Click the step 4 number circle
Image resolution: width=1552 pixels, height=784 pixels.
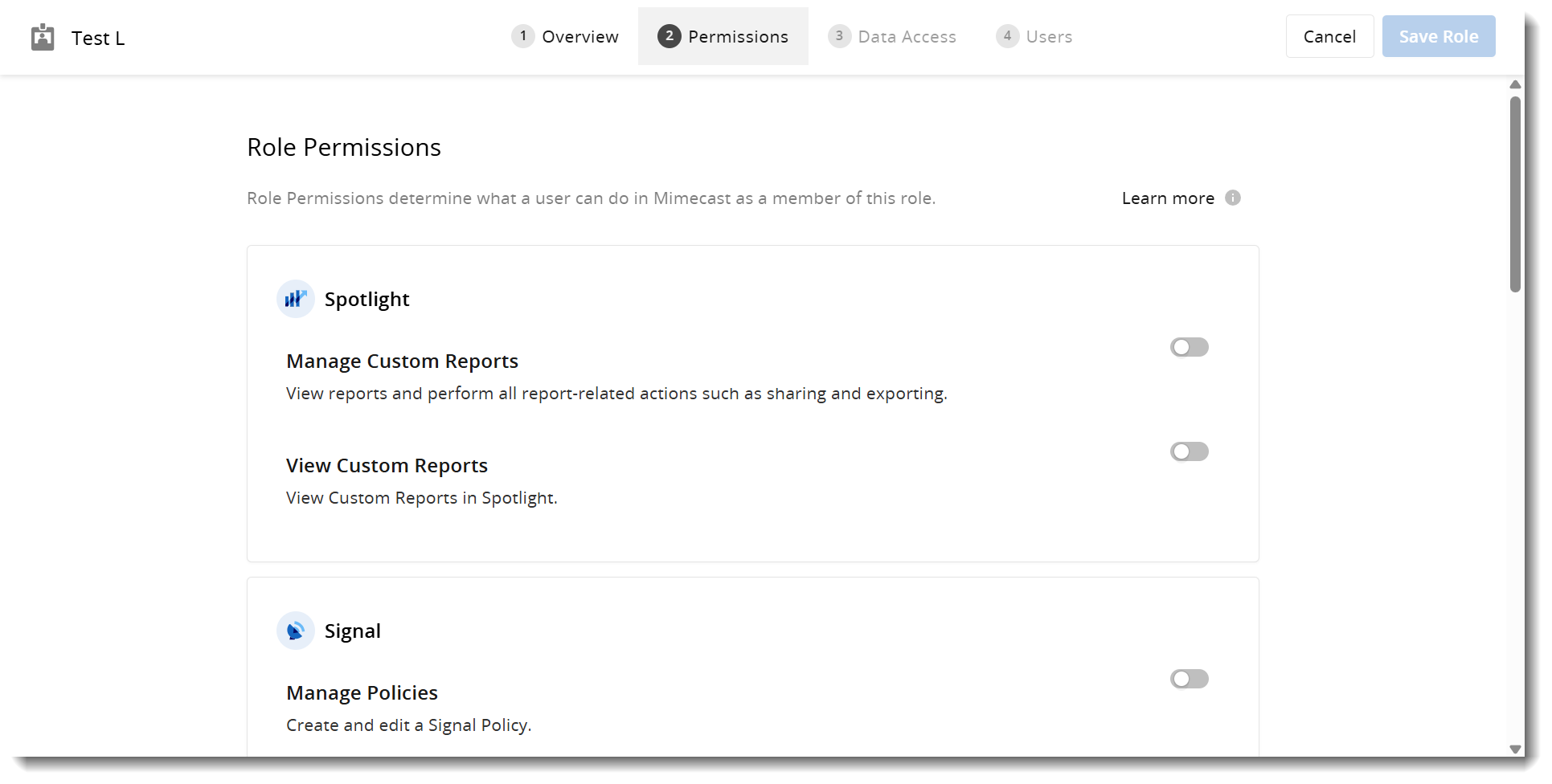click(x=1007, y=36)
